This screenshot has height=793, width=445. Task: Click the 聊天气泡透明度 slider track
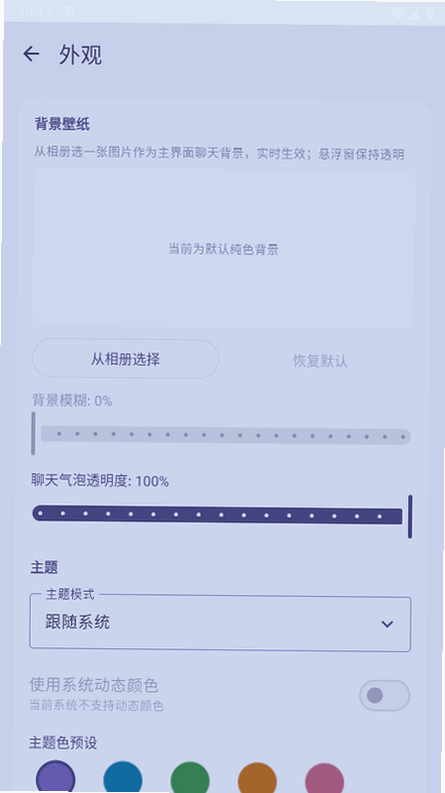pos(217,515)
